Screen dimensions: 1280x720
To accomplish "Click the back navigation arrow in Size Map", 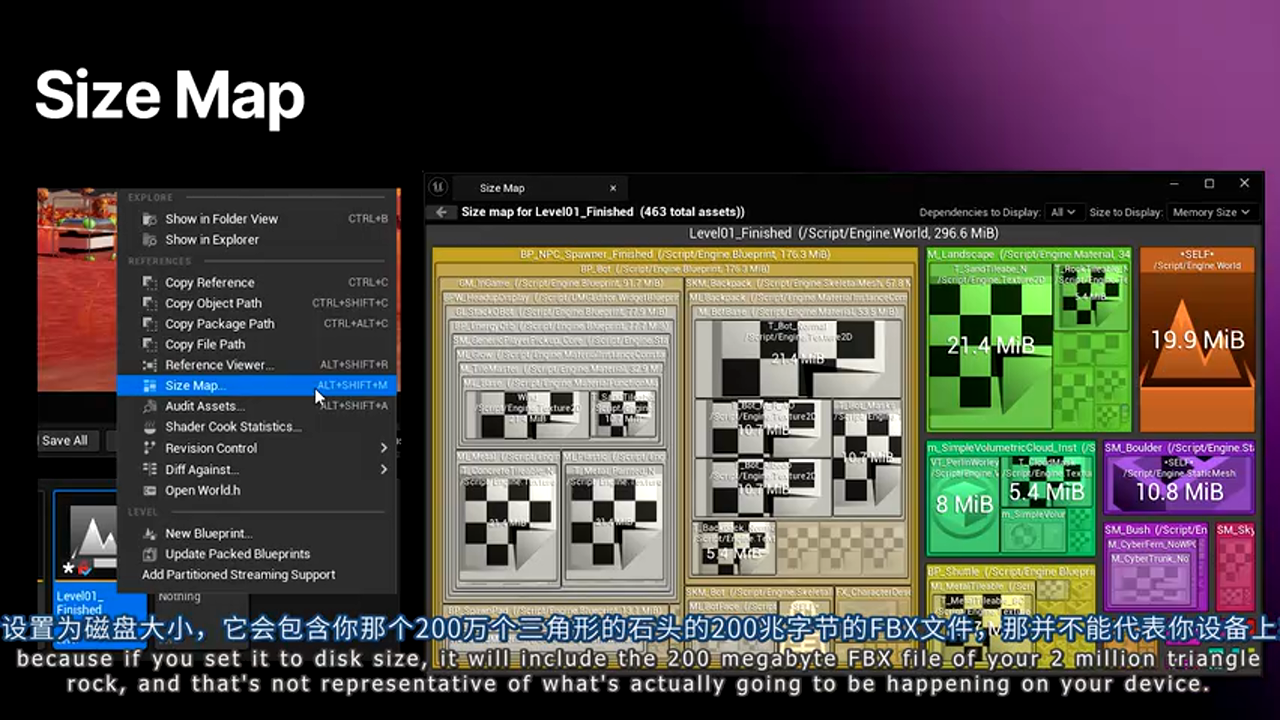I will tap(440, 212).
